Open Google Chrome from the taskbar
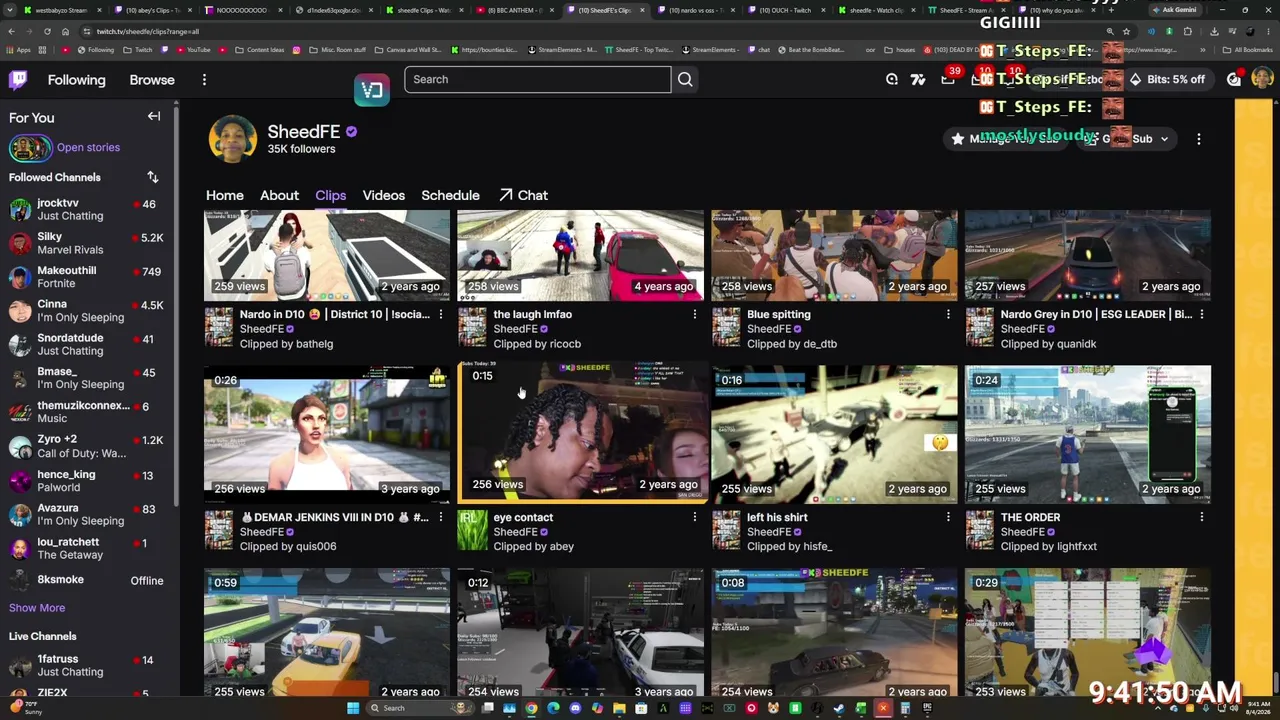 pos(531,708)
